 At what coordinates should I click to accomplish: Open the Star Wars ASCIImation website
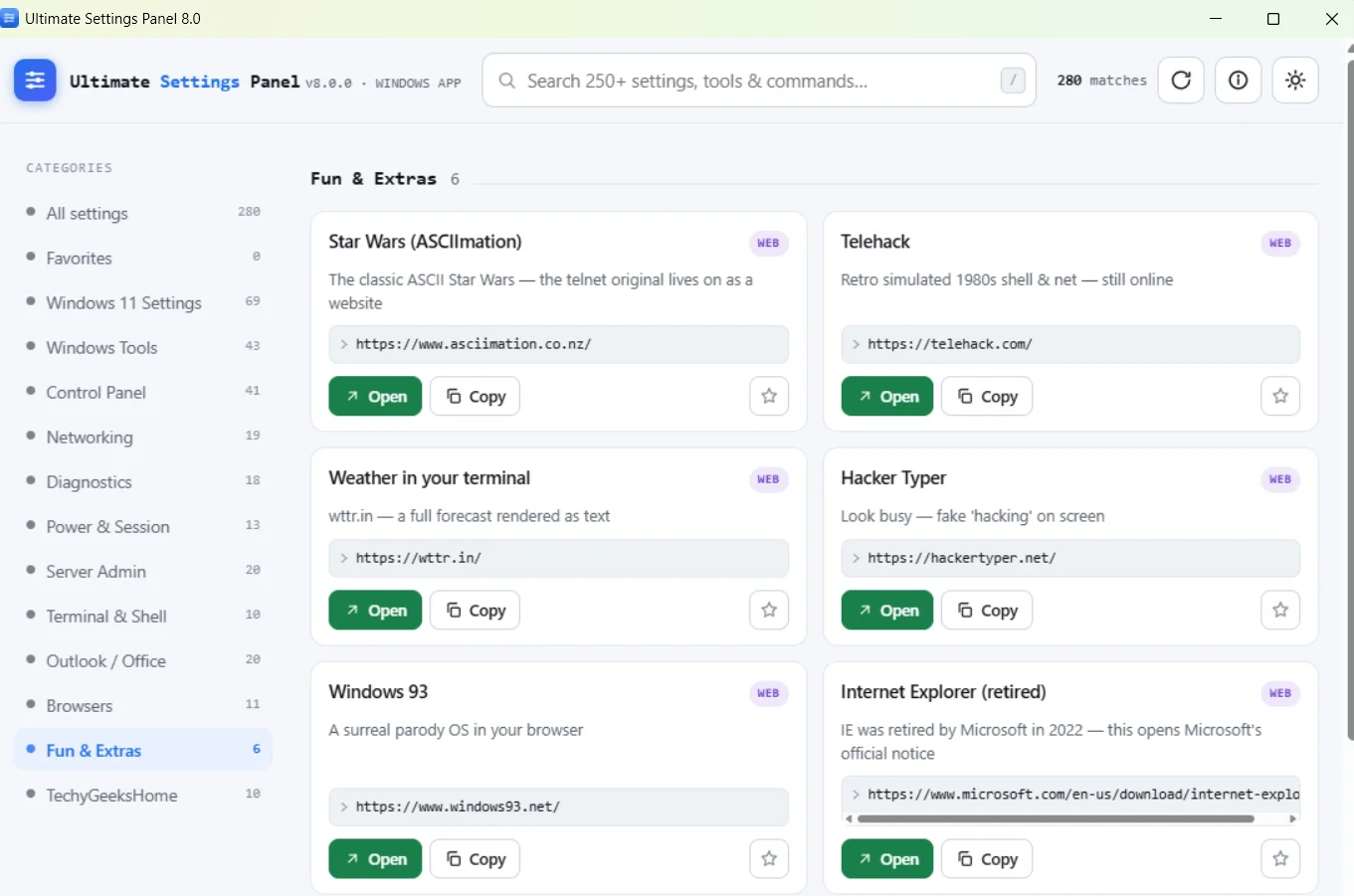375,396
